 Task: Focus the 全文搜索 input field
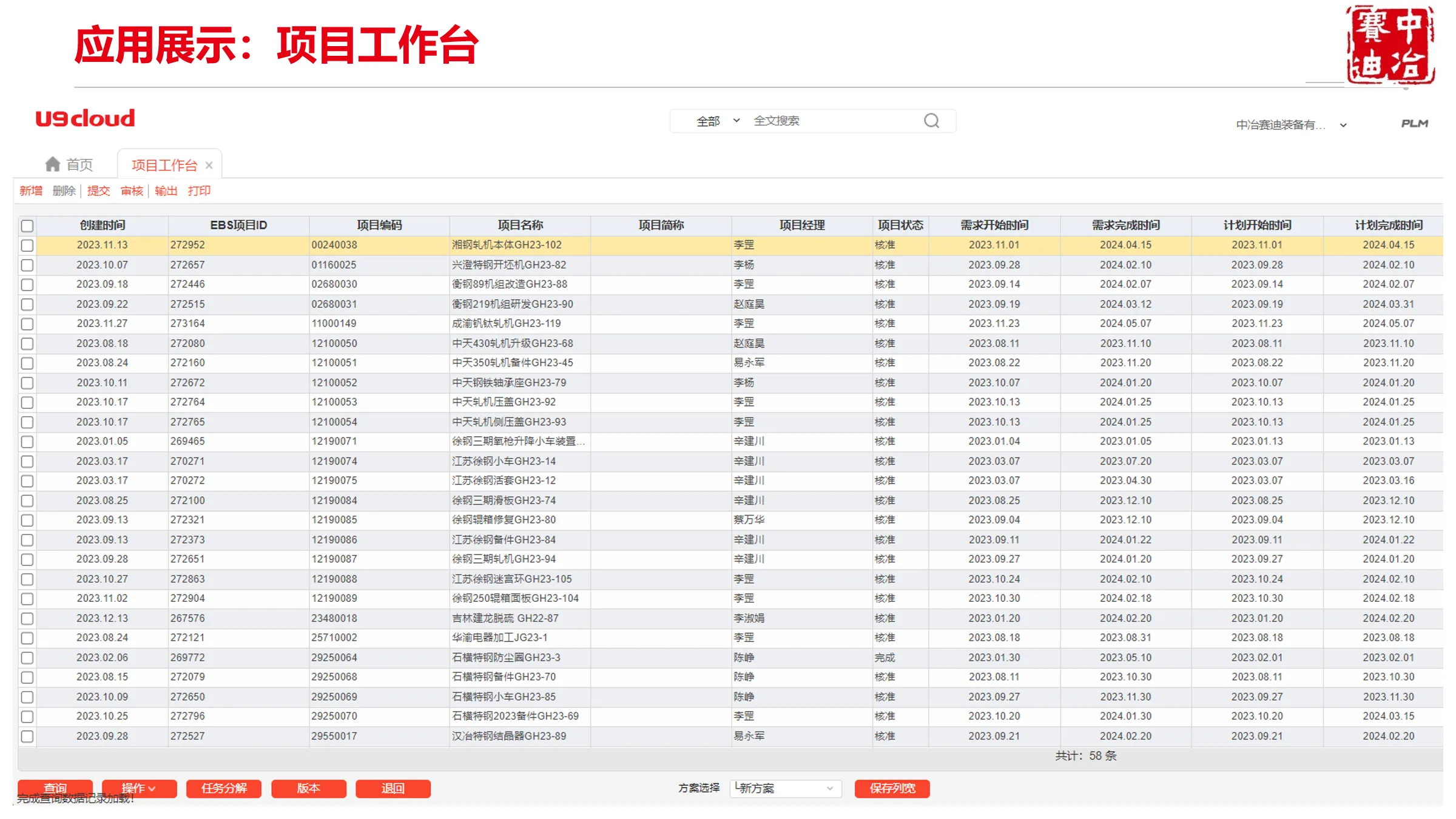point(834,121)
